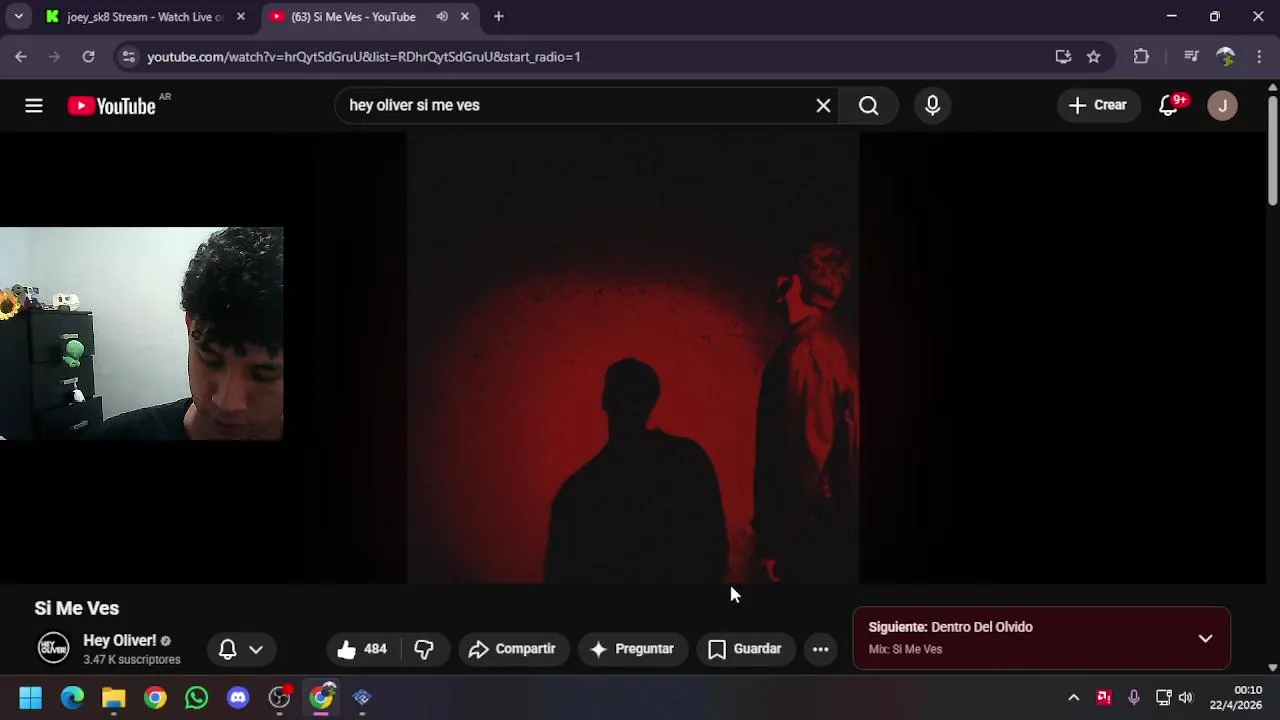This screenshot has height=720, width=1280.
Task: Open the tab search dropdown arrow
Action: (18, 17)
